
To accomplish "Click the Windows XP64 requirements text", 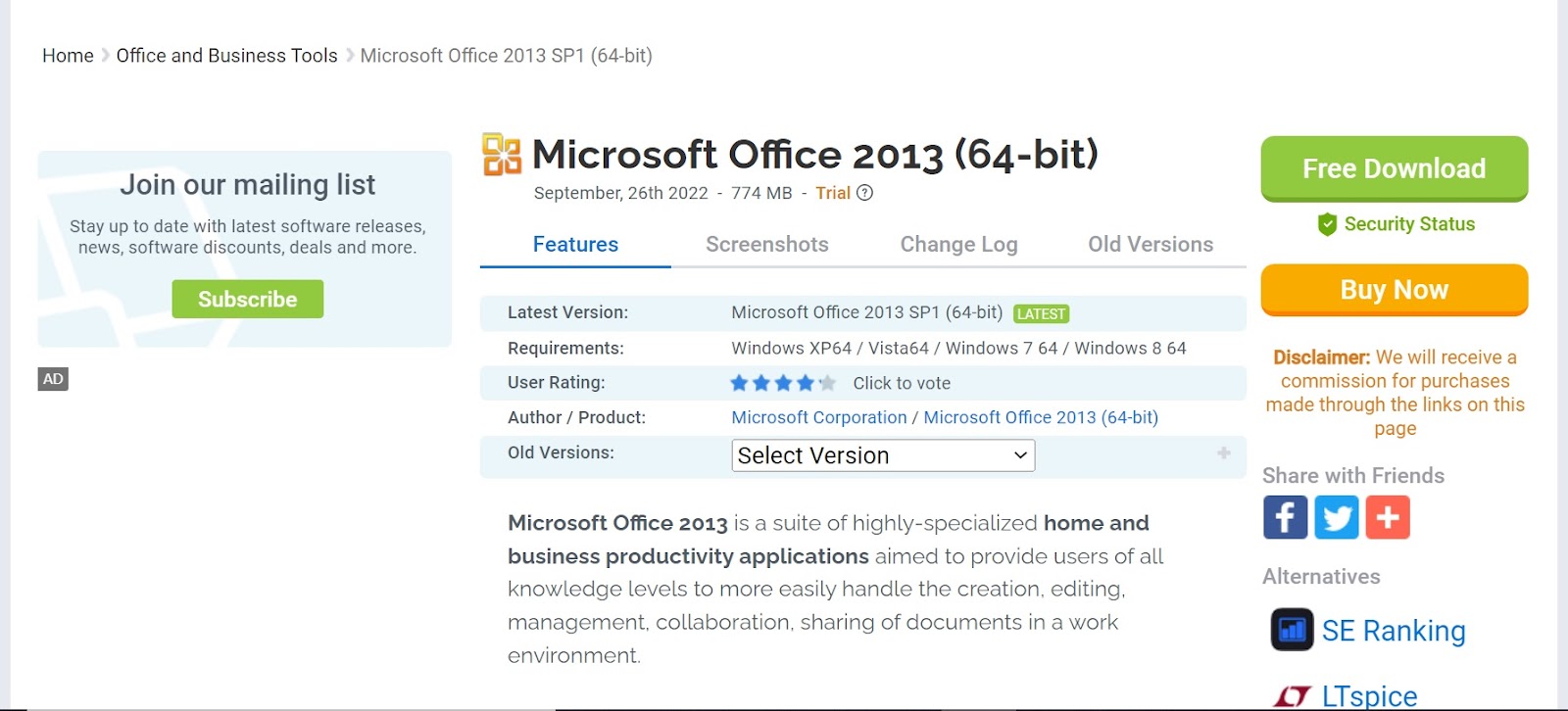I will pyautogui.click(x=958, y=349).
